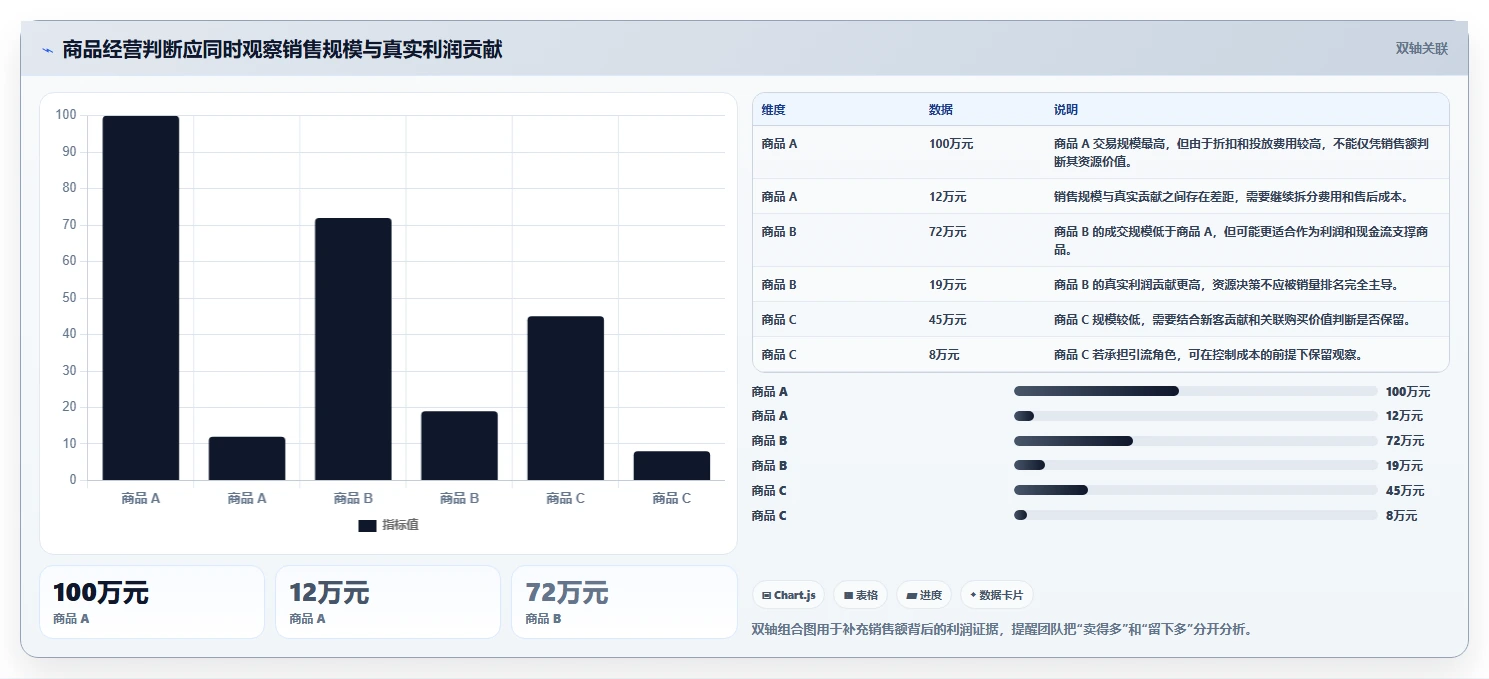The height and width of the screenshot is (679, 1489).
Task: Click the 12万元 cell in the table
Action: 948,197
